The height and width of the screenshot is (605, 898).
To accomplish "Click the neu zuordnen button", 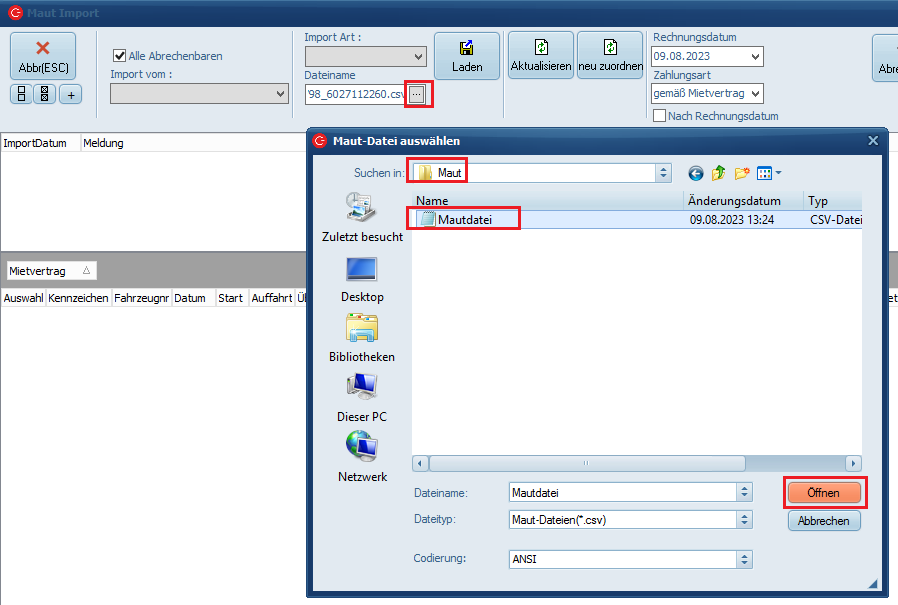I will tap(610, 56).
